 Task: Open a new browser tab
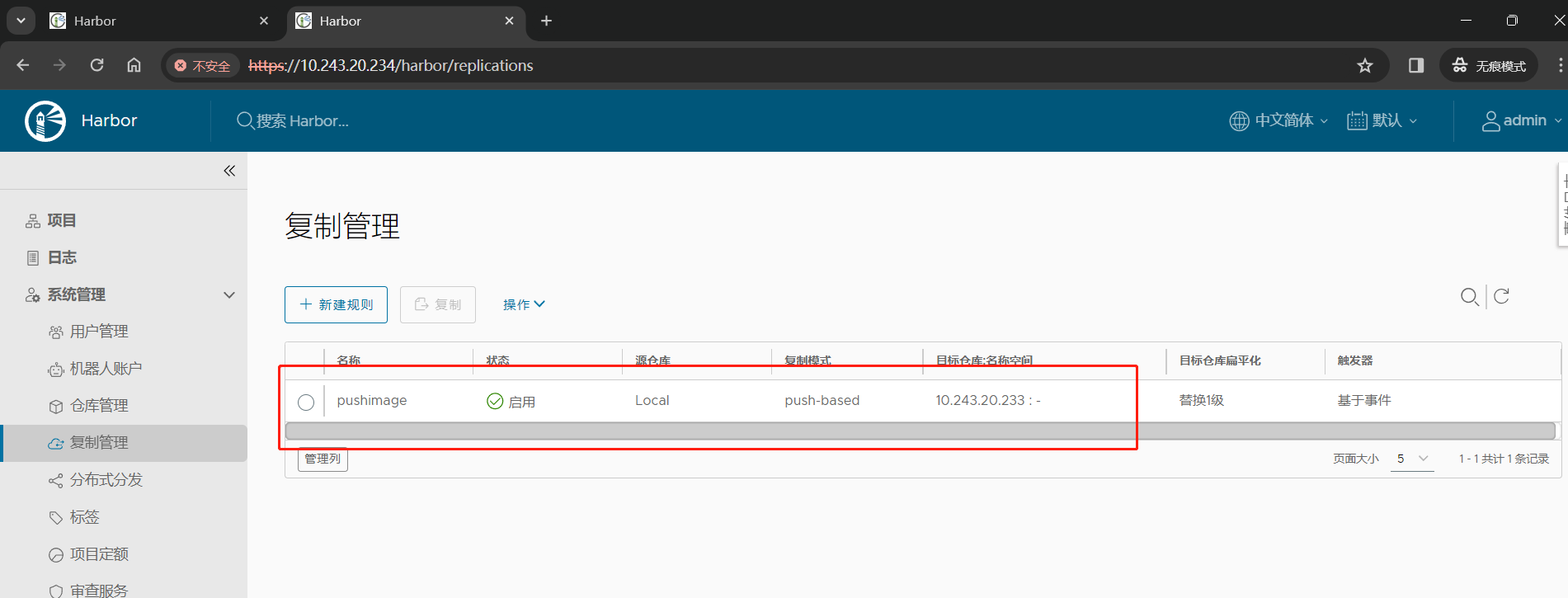click(x=546, y=21)
